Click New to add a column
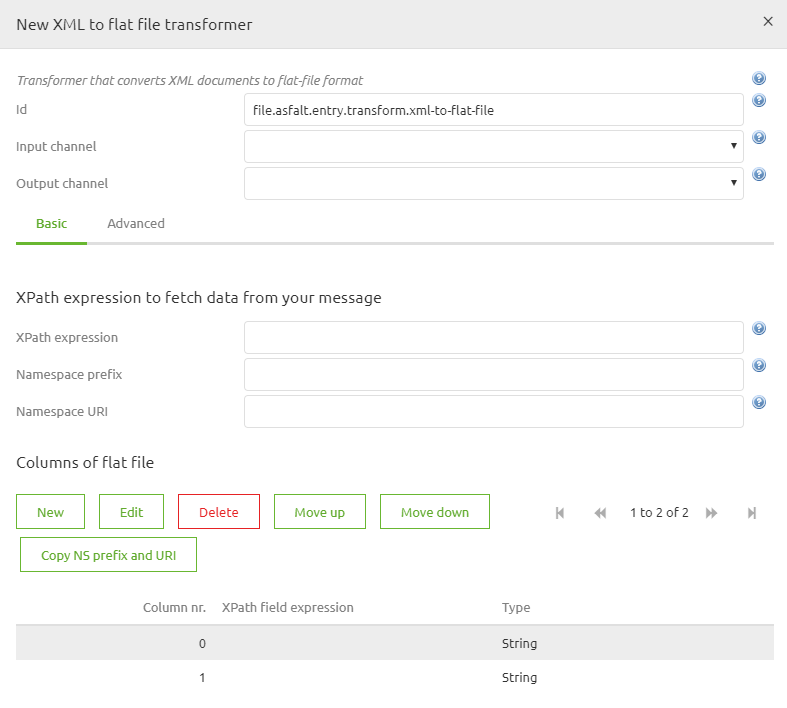 50,512
